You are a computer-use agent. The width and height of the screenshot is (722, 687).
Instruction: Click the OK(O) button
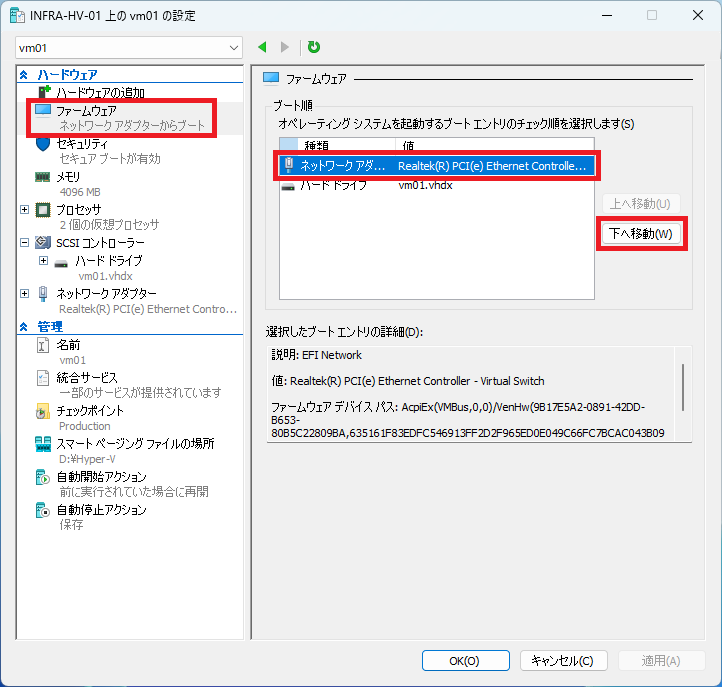click(x=465, y=661)
